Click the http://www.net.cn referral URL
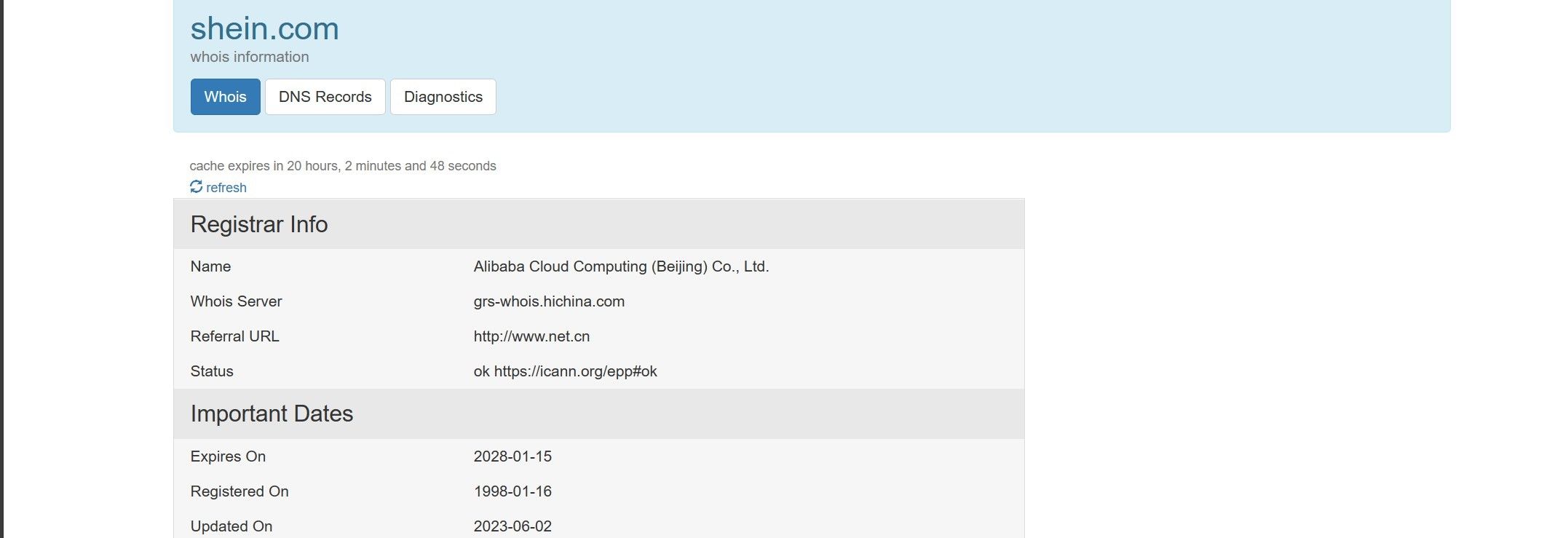 [531, 336]
